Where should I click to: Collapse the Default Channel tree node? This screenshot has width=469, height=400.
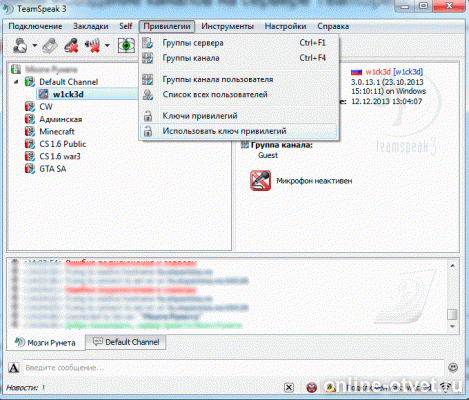point(16,82)
